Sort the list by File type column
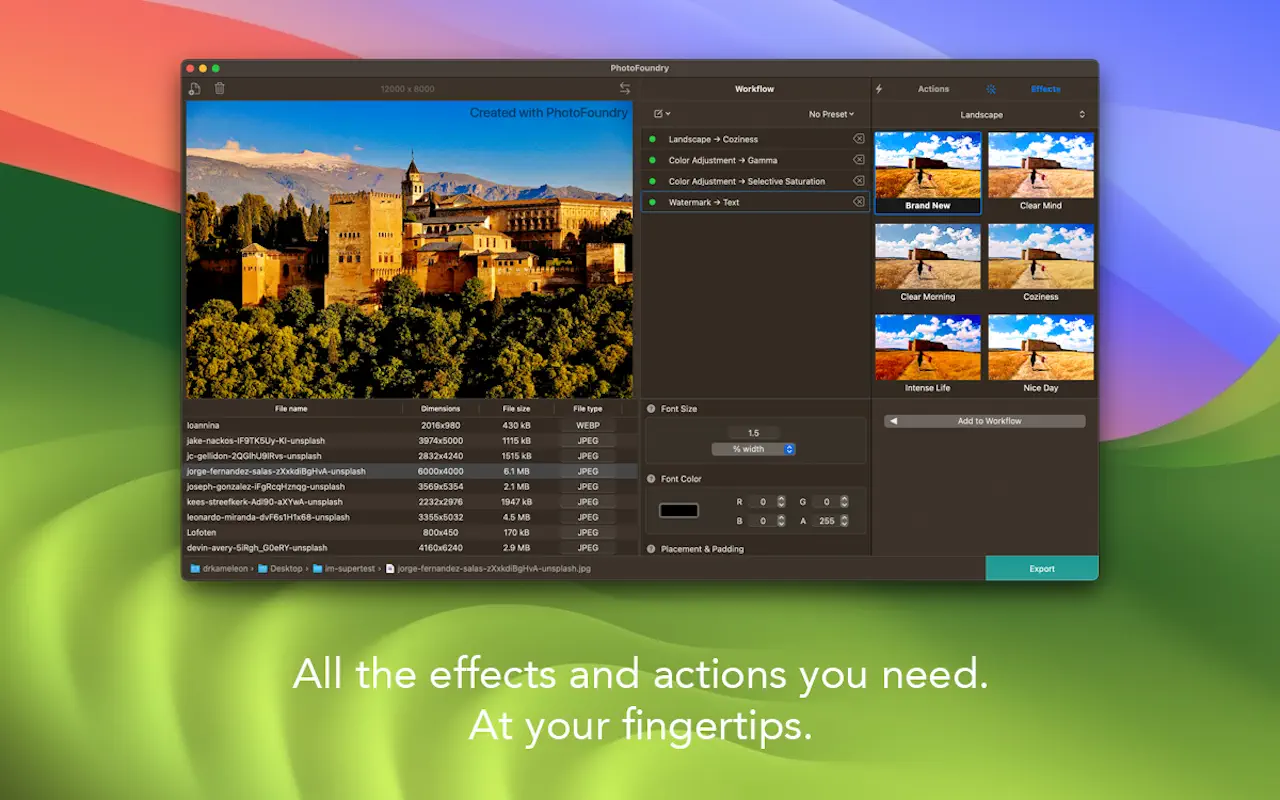1280x800 pixels. tap(588, 408)
